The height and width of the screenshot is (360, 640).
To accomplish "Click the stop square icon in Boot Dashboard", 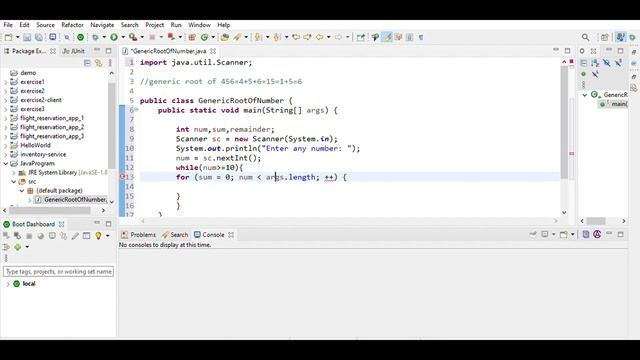I will coord(29,236).
